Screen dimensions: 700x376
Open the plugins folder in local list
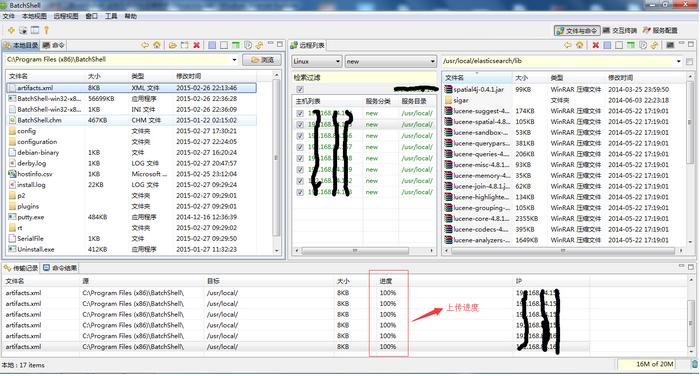click(x=132, y=206)
